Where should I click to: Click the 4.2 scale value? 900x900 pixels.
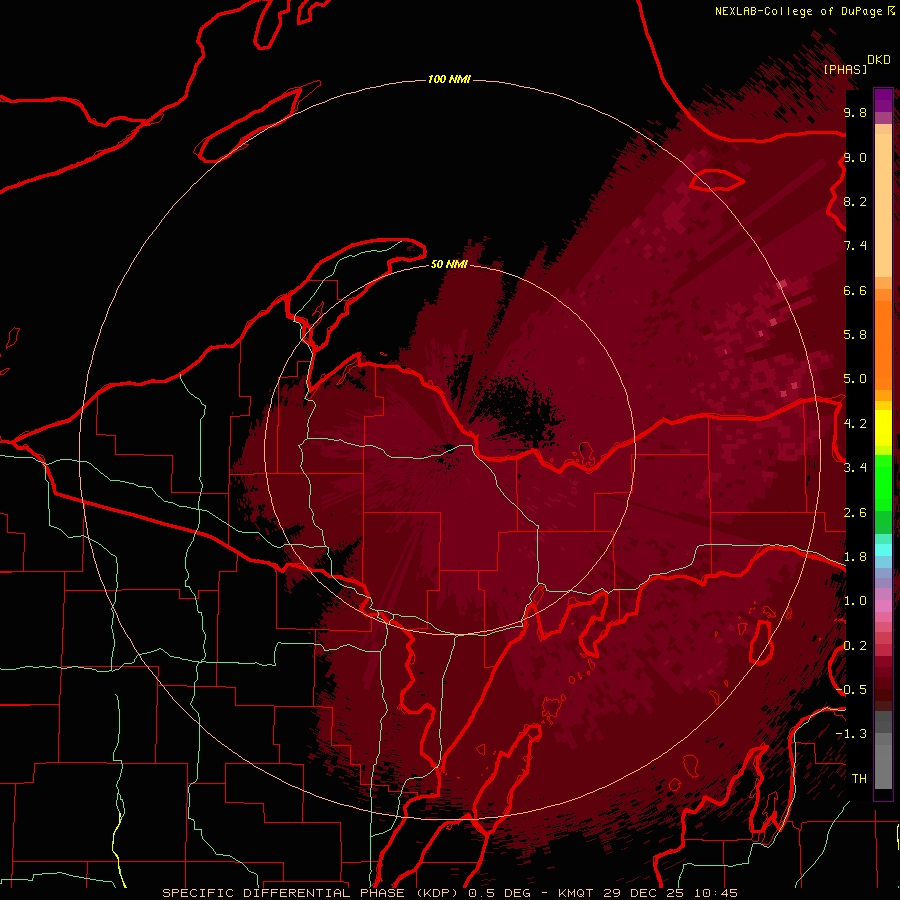855,424
